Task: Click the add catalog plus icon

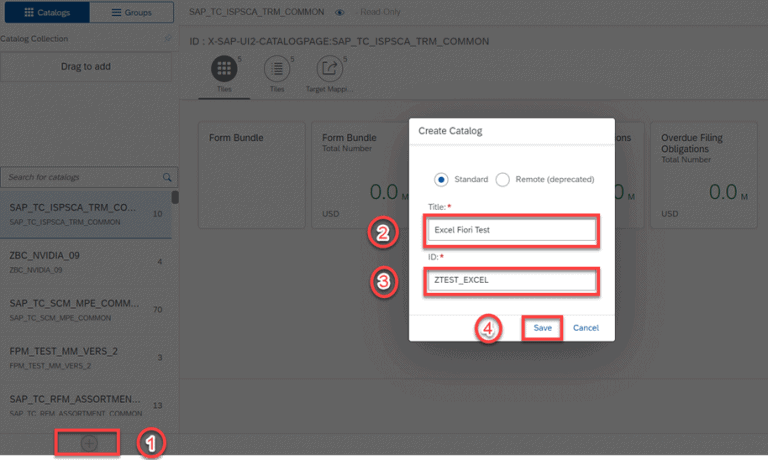Action: tap(88, 442)
